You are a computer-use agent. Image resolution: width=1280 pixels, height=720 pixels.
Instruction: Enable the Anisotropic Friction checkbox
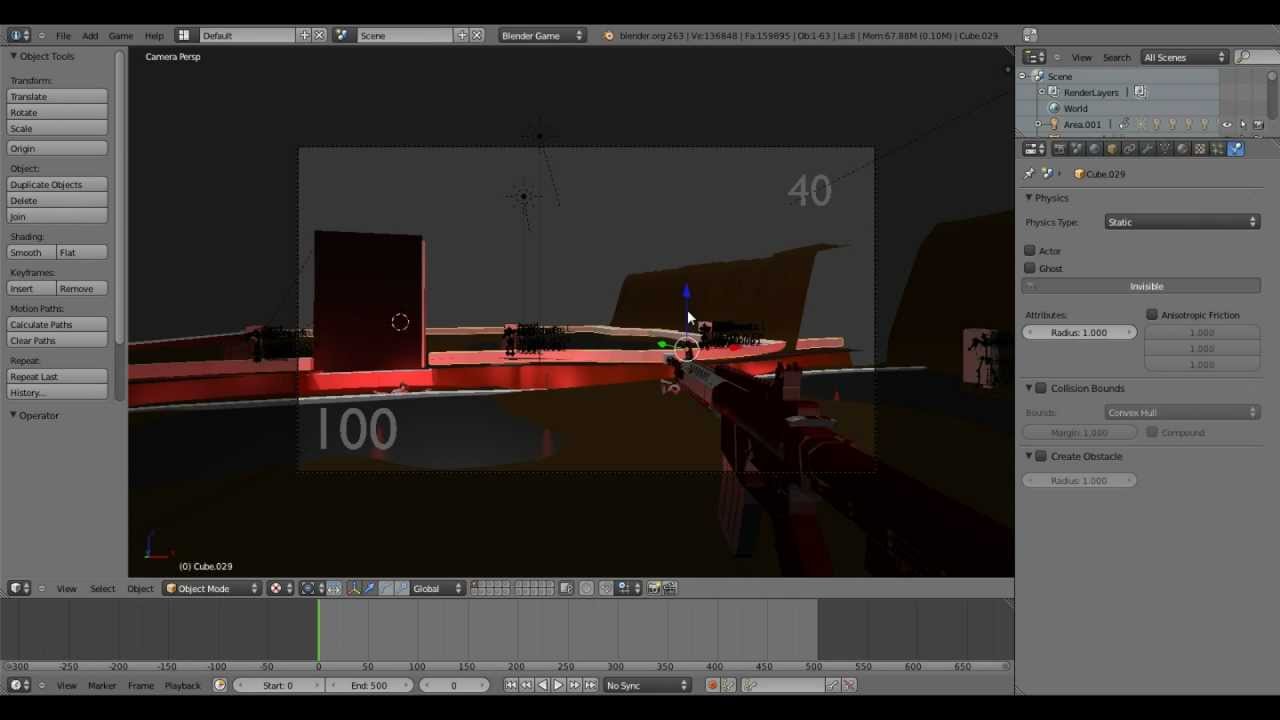(1152, 315)
